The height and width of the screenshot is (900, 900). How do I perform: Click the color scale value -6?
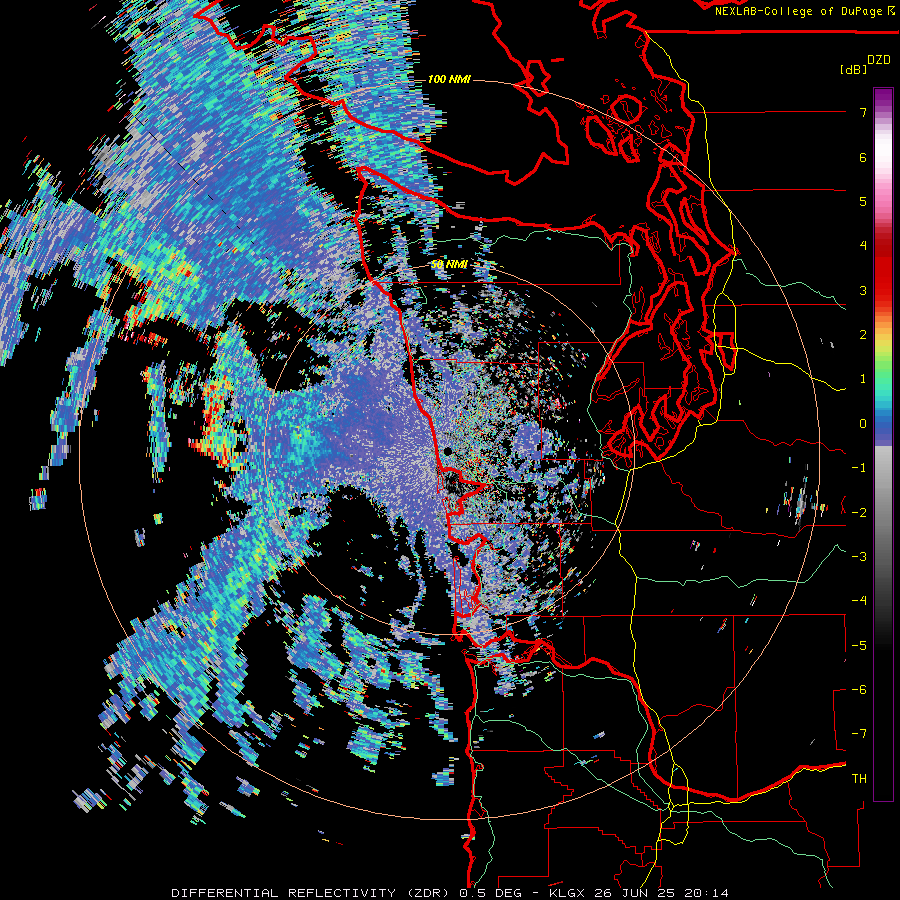pos(859,689)
